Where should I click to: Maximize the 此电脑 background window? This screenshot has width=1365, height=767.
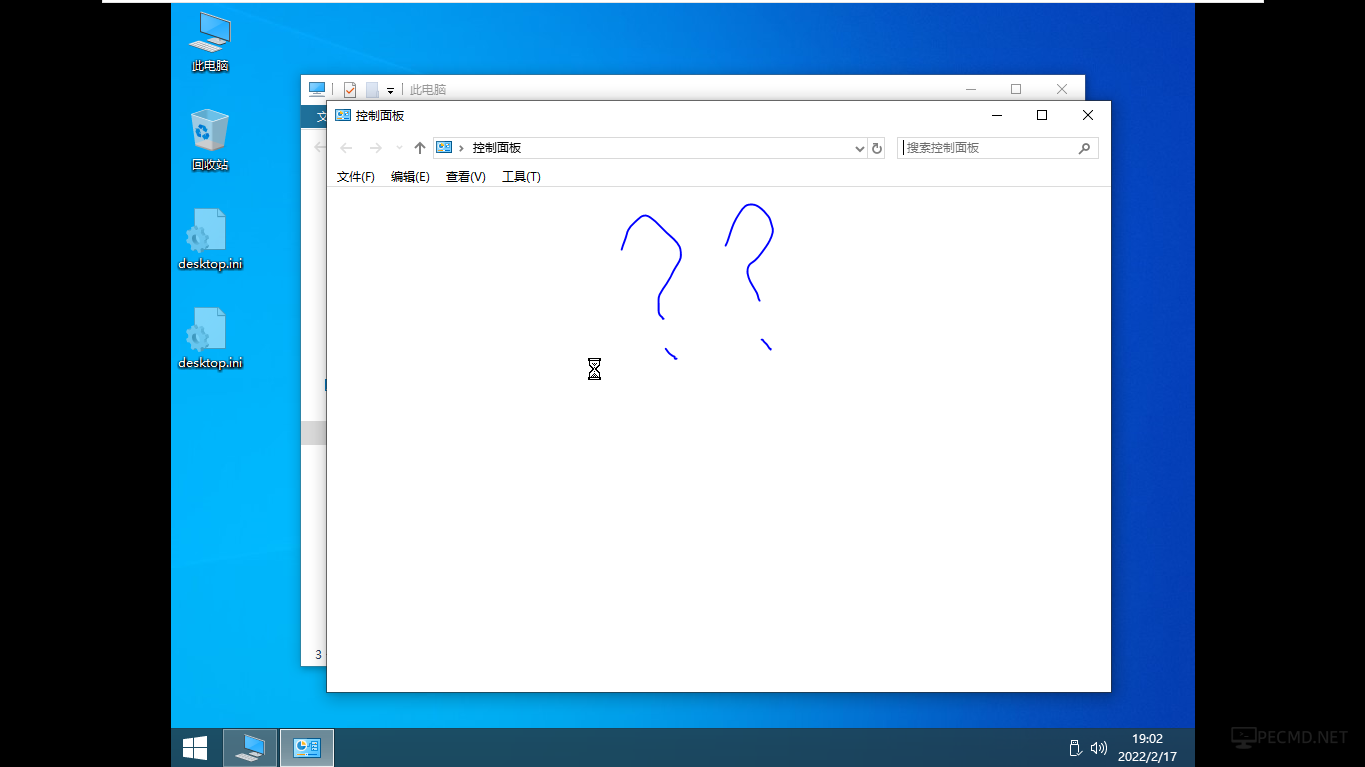pyautogui.click(x=1016, y=89)
